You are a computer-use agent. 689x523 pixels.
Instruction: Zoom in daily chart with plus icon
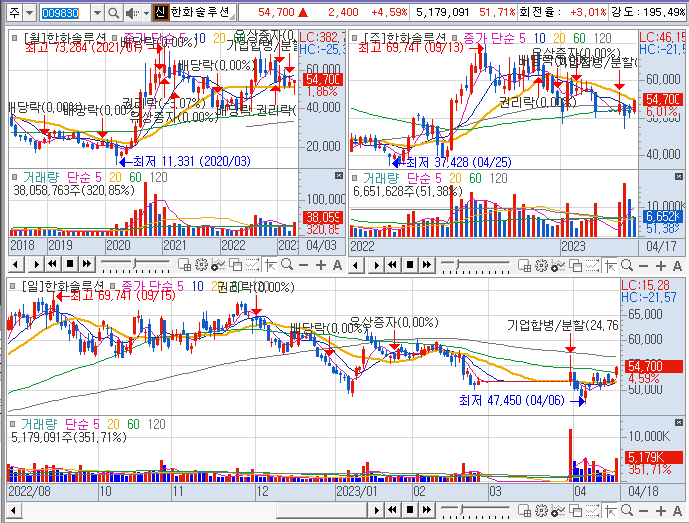coord(661,511)
